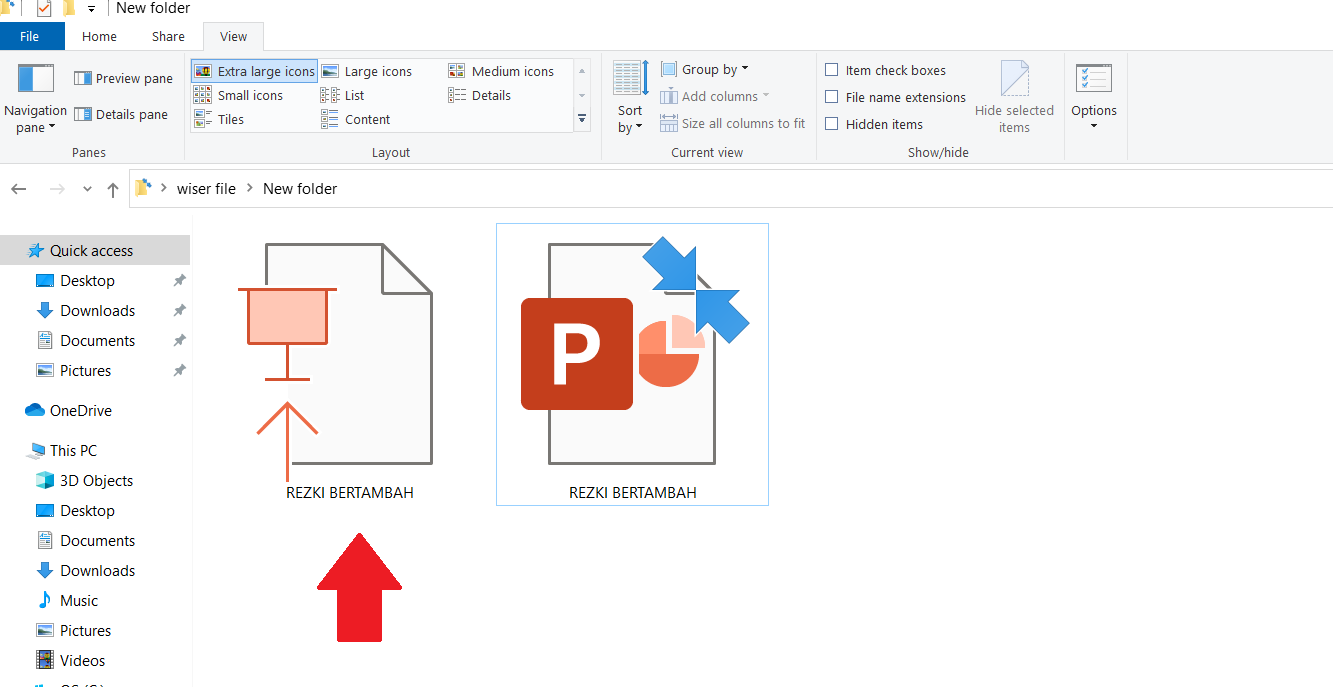Image resolution: width=1333 pixels, height=687 pixels.
Task: Select the compressed PowerPoint REZKI BERTAMBAH file
Action: [632, 364]
